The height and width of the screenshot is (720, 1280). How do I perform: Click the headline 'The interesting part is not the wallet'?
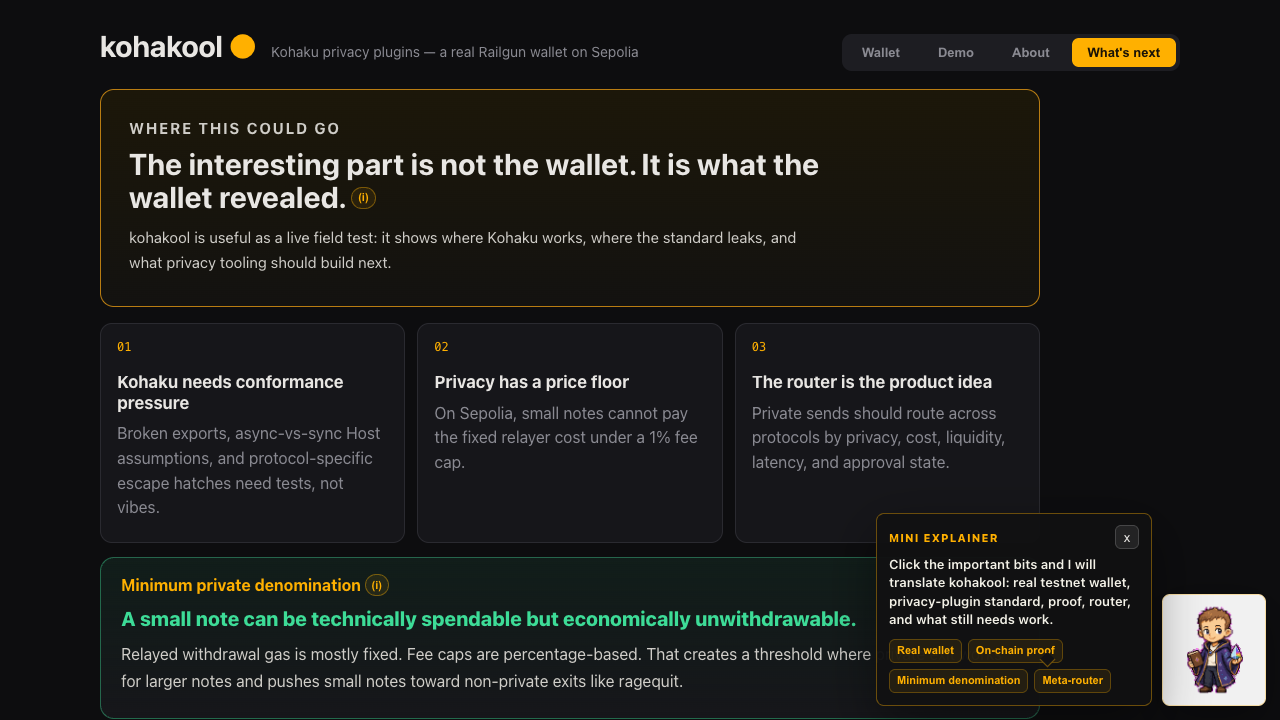point(474,181)
